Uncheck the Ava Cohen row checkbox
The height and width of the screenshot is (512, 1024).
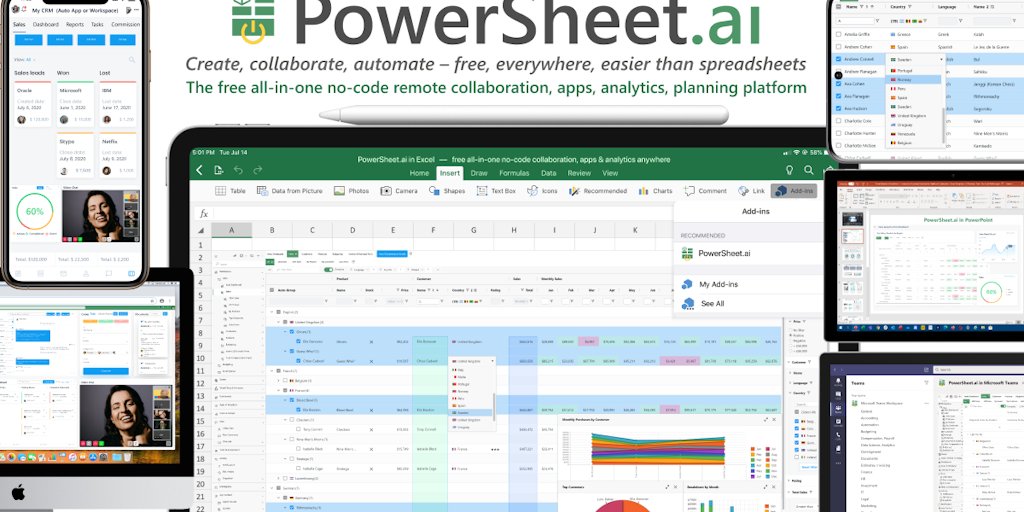839,84
